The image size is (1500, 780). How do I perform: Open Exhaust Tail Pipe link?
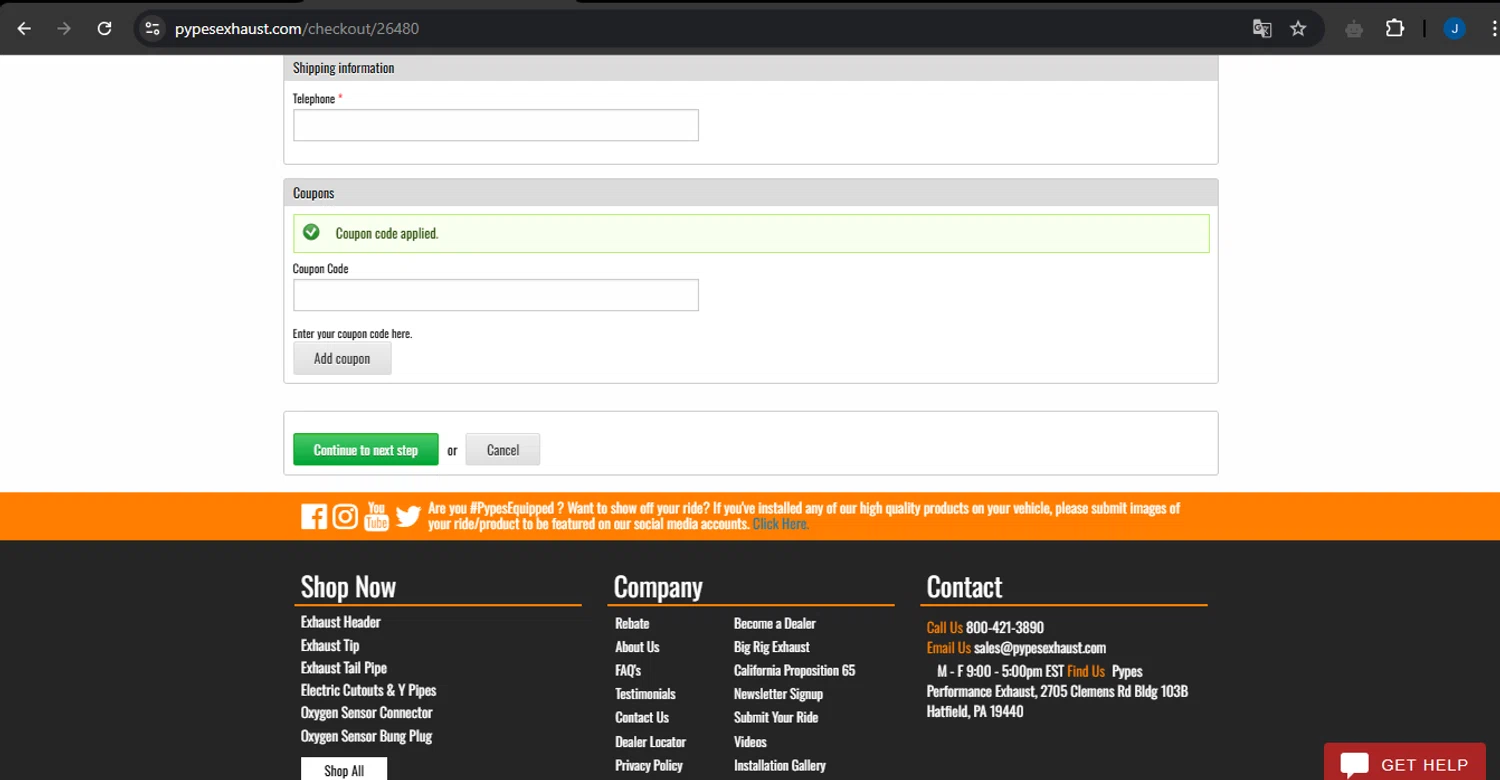(x=344, y=668)
